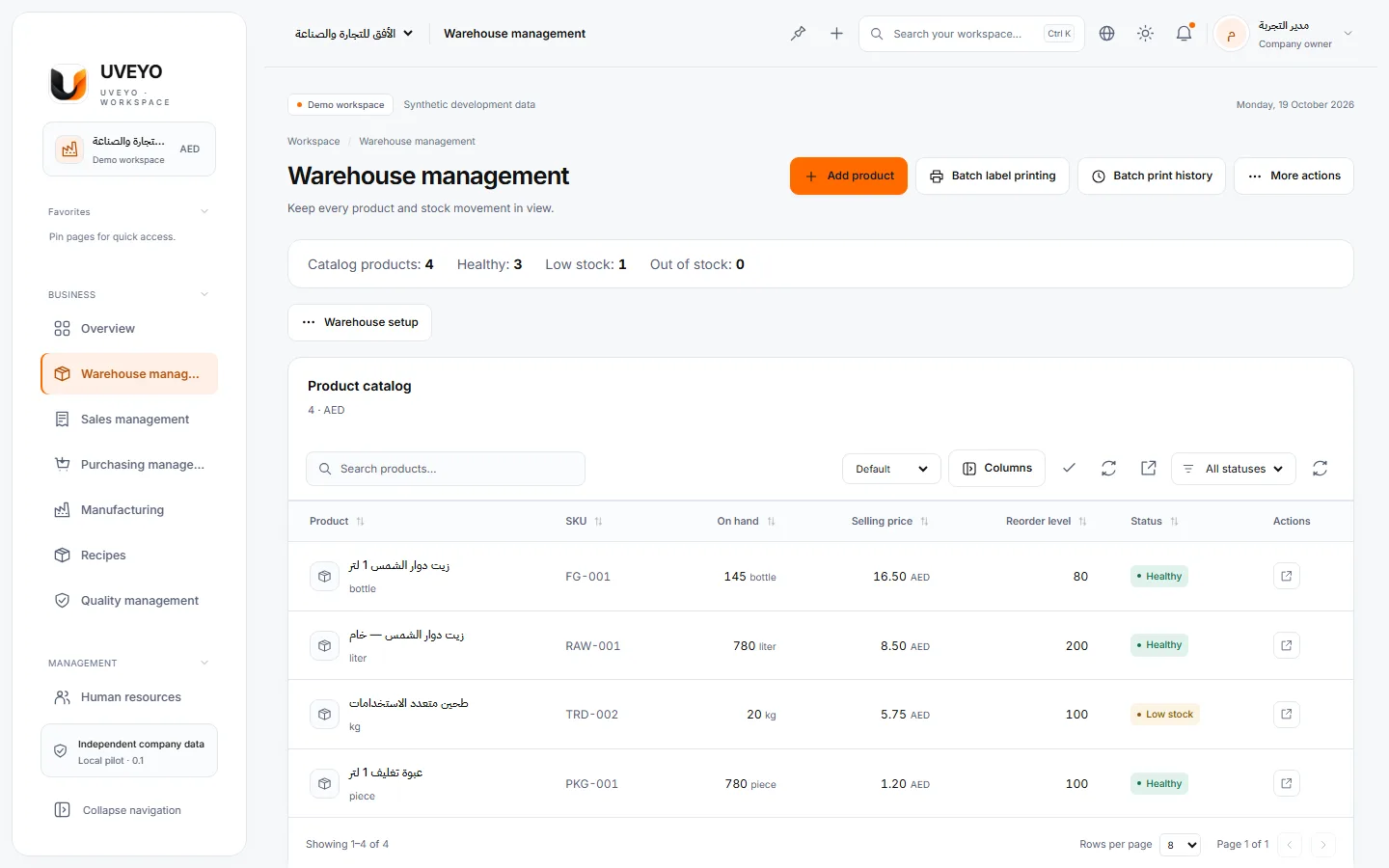Screen dimensions: 1389x868
Task: Open the company switcher dropdown in top bar
Action: (x=354, y=34)
